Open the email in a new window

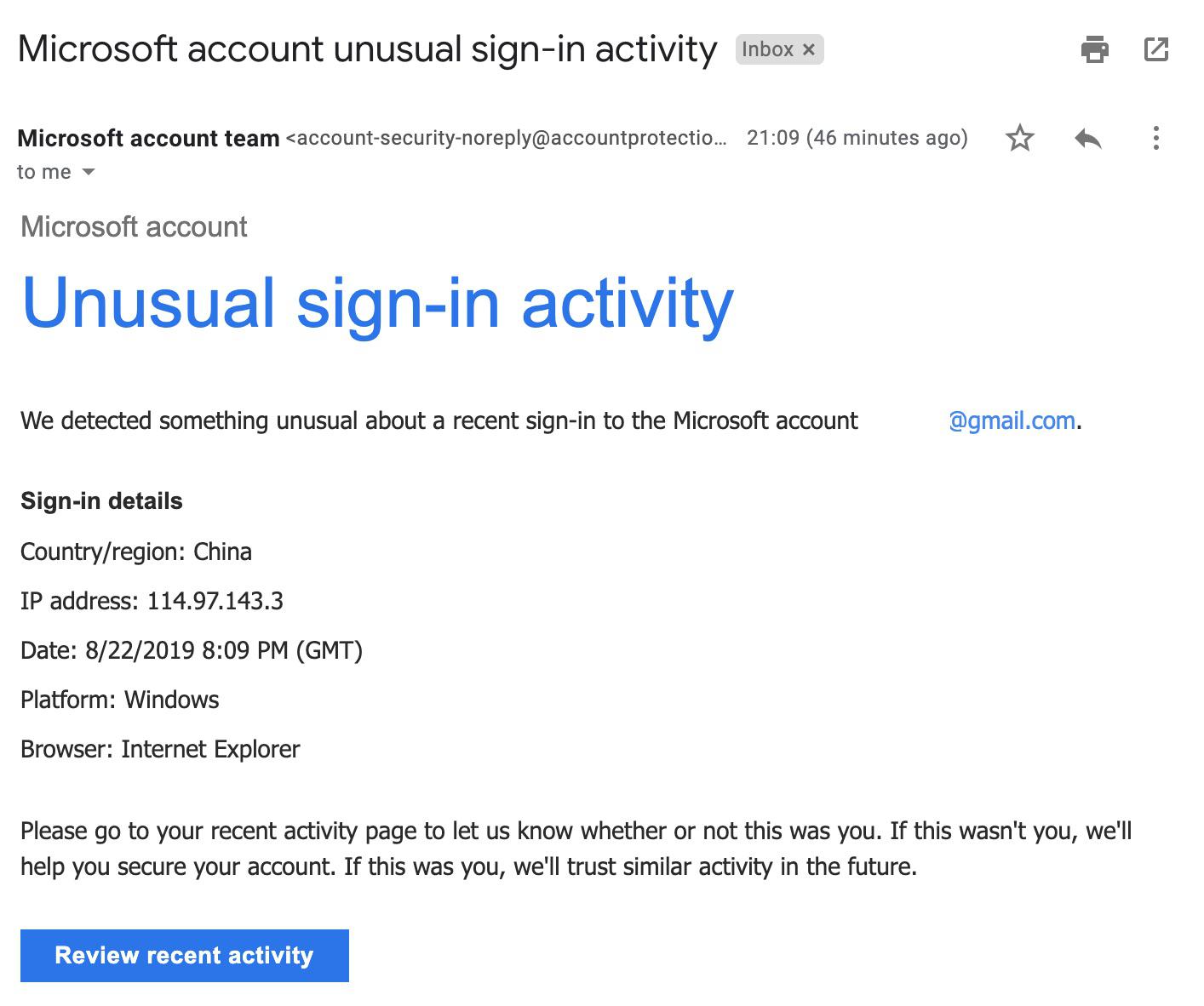tap(1155, 49)
